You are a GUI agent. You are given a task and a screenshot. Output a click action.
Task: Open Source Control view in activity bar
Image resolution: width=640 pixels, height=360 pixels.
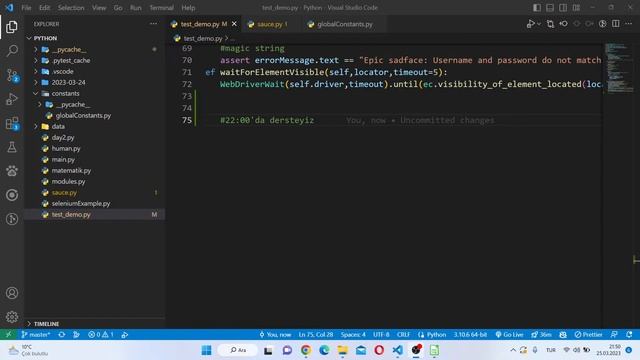click(x=12, y=75)
